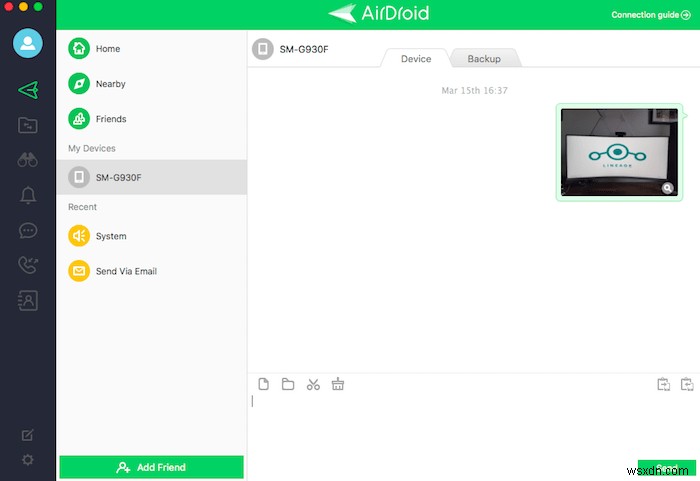
Task: Open Nearby devices entry
Action: (151, 84)
